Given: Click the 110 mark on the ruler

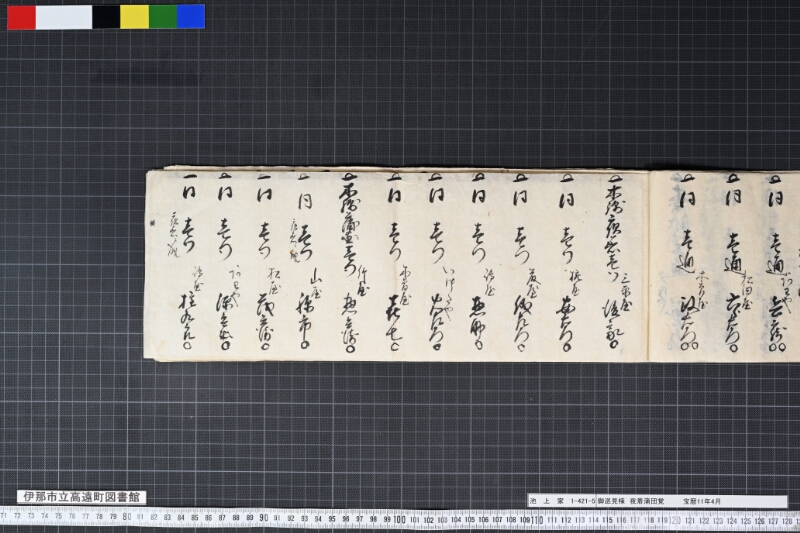Looking at the screenshot, I should (x=536, y=520).
